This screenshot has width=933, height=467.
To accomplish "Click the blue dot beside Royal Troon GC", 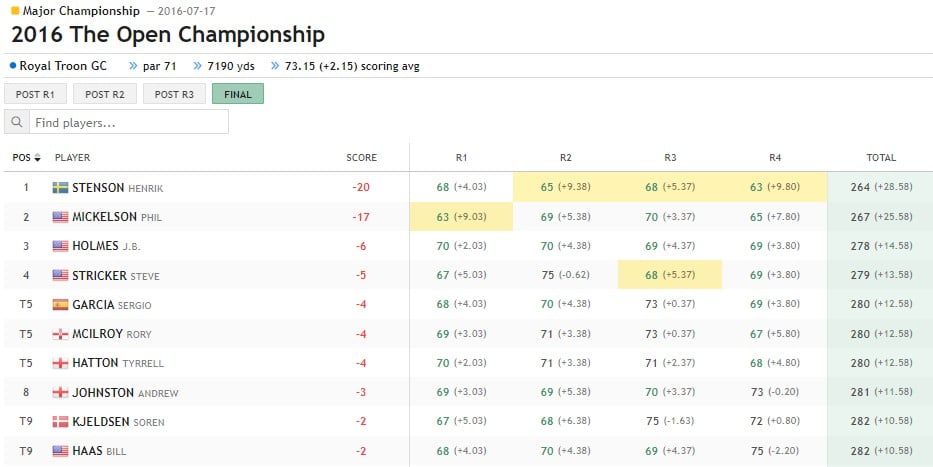I will pos(13,65).
